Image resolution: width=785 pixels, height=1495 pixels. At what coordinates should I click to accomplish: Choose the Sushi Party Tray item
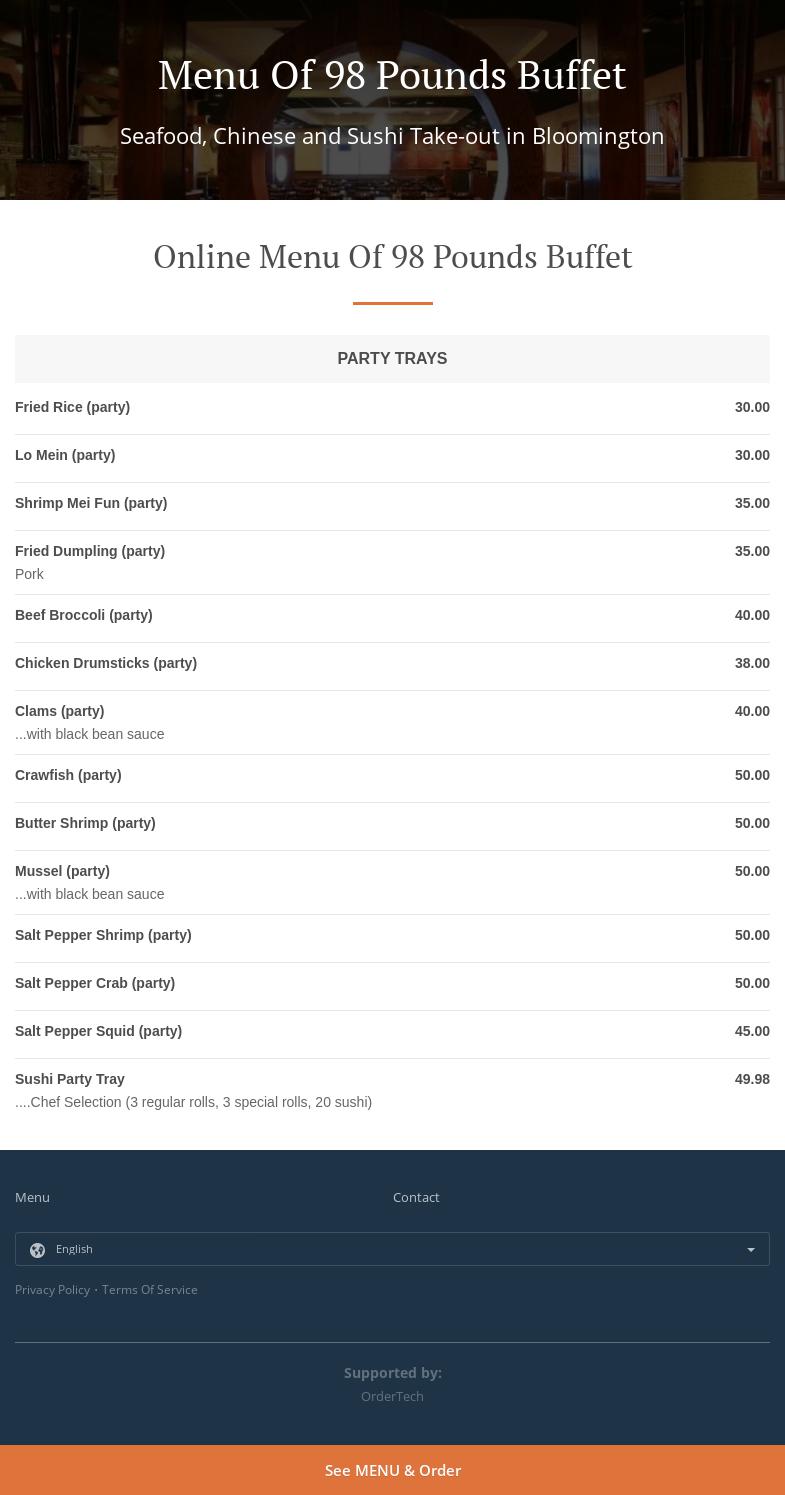click(70, 1080)
